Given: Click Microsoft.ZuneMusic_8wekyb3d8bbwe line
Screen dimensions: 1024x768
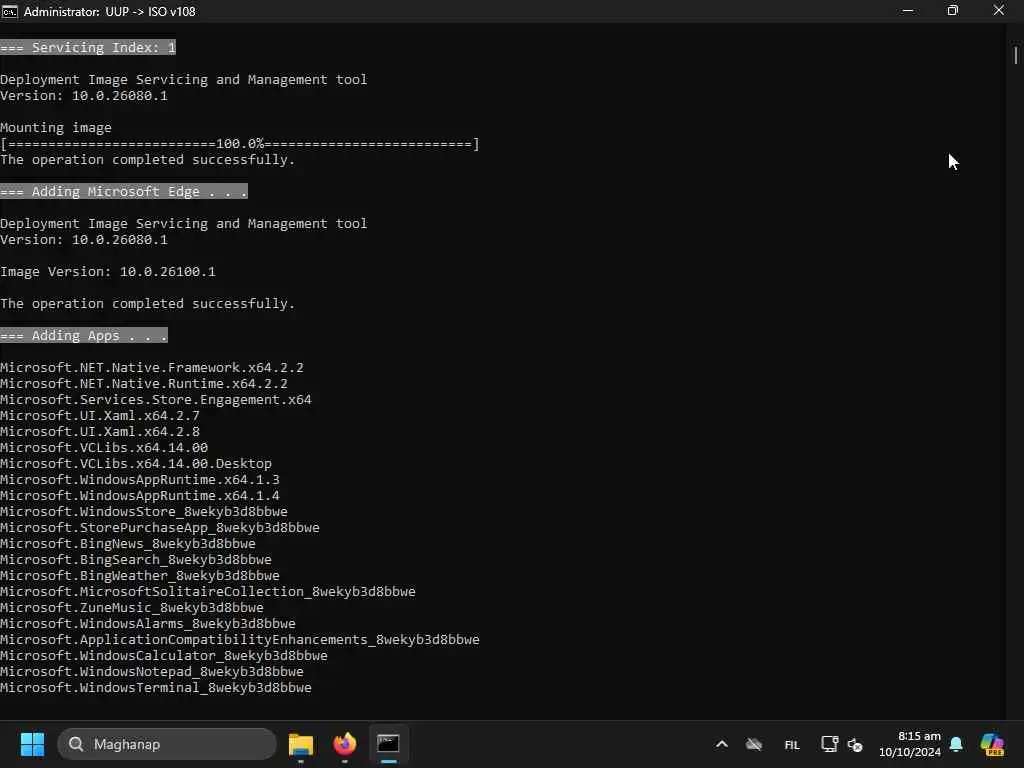Looking at the screenshot, I should tap(132, 608).
